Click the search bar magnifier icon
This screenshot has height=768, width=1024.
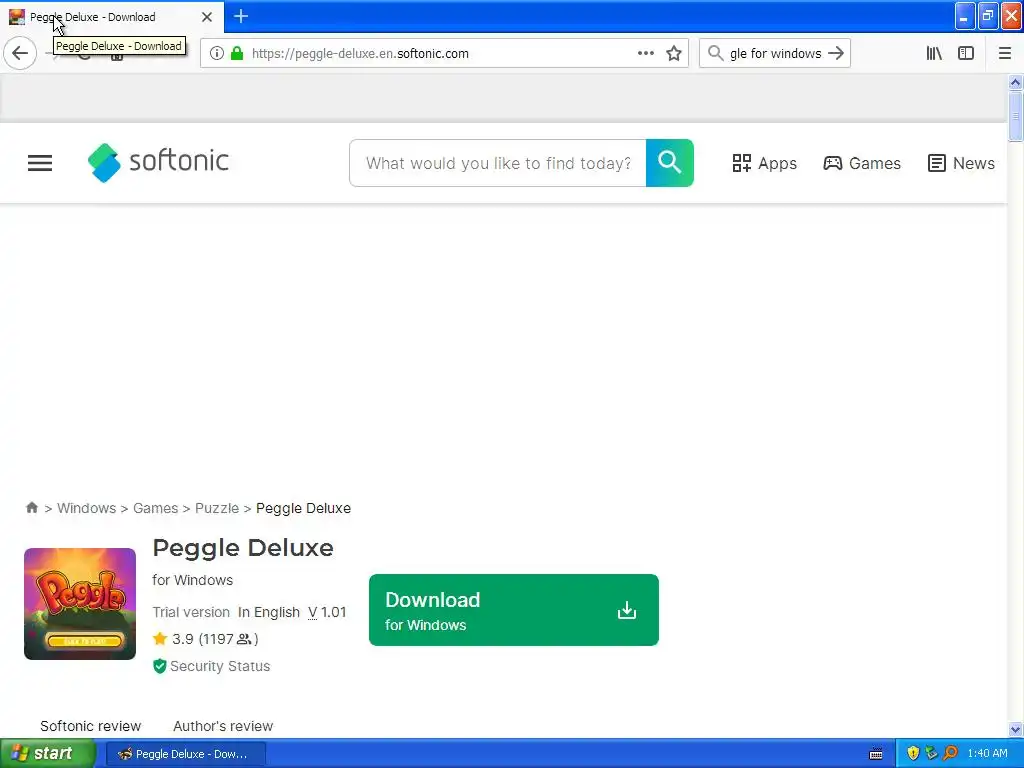tap(716, 53)
